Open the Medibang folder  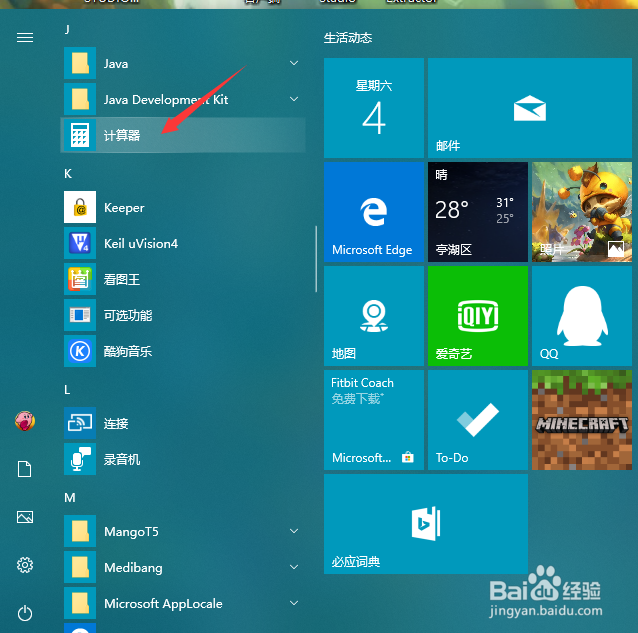point(183,567)
